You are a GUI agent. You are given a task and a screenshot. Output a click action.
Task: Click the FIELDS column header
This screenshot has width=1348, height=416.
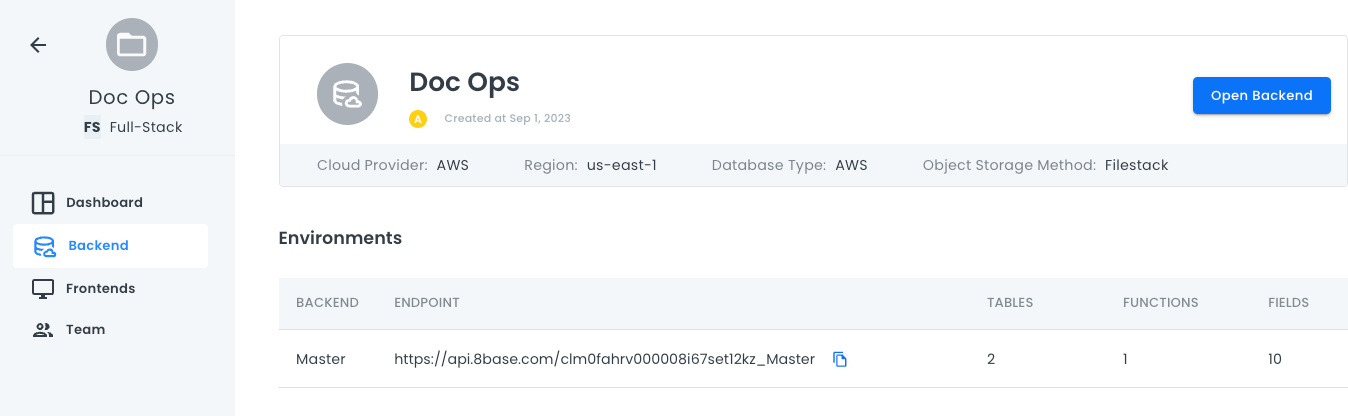click(1288, 302)
